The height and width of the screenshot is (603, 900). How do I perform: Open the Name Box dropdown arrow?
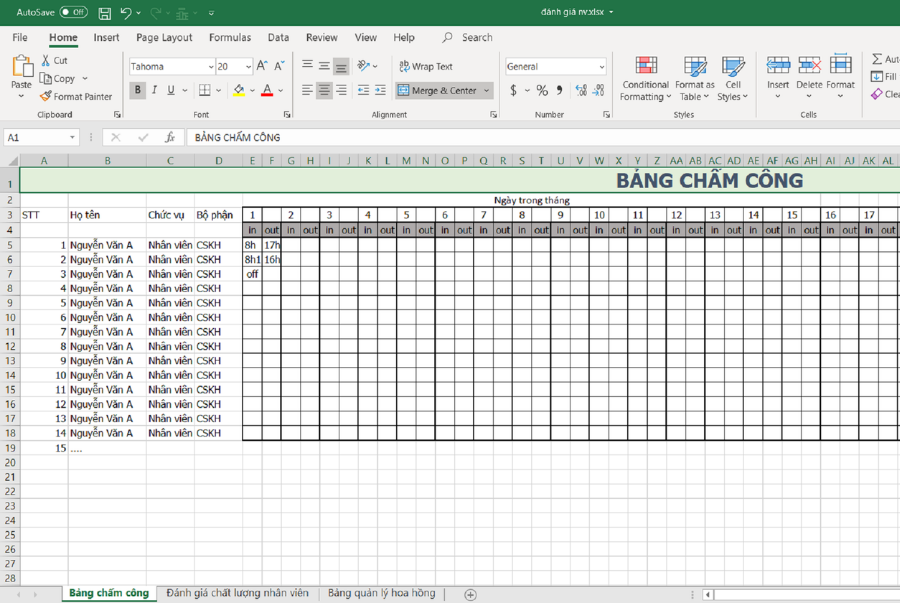[72, 137]
